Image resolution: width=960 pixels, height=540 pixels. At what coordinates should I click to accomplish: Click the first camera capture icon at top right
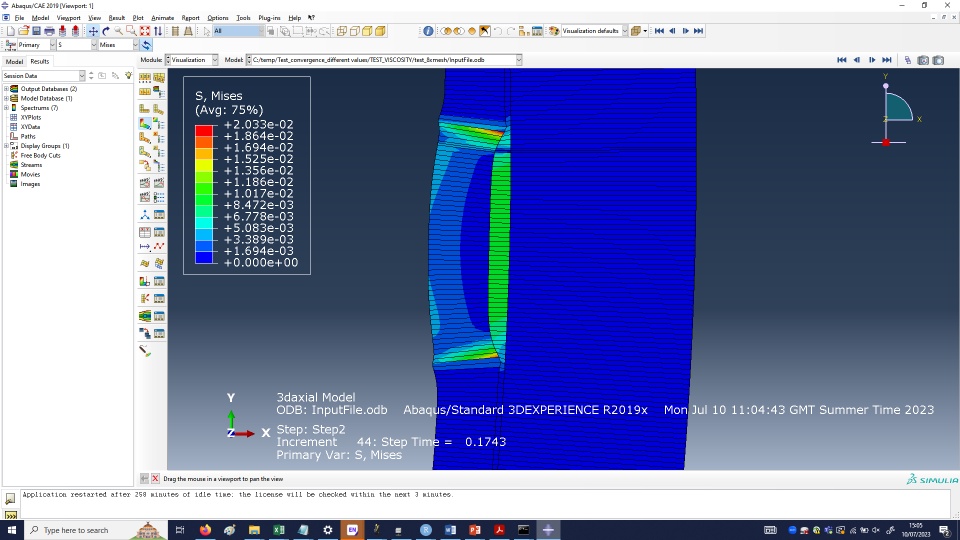coord(923,60)
